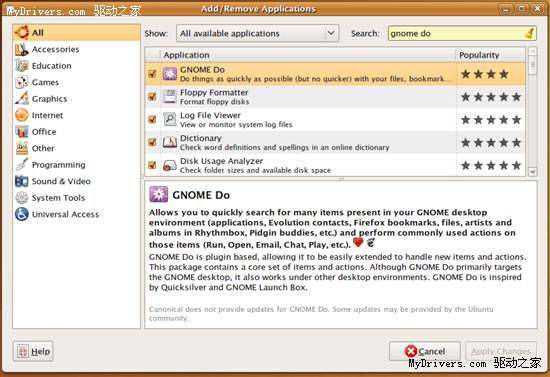
Task: Uncheck the Floppy Formatter checkbox
Action: tap(152, 96)
